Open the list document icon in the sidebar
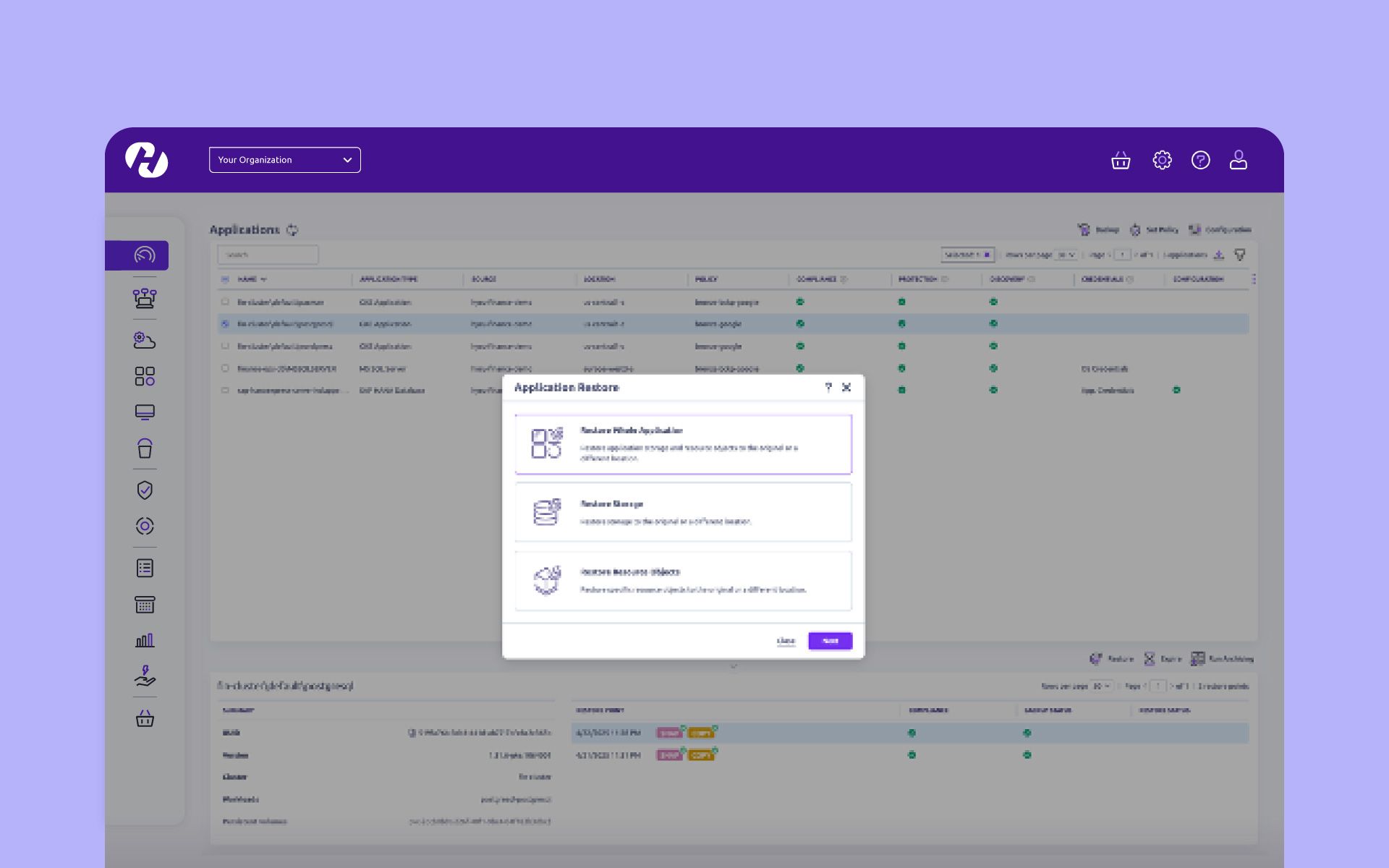Image resolution: width=1389 pixels, height=868 pixels. point(145,569)
